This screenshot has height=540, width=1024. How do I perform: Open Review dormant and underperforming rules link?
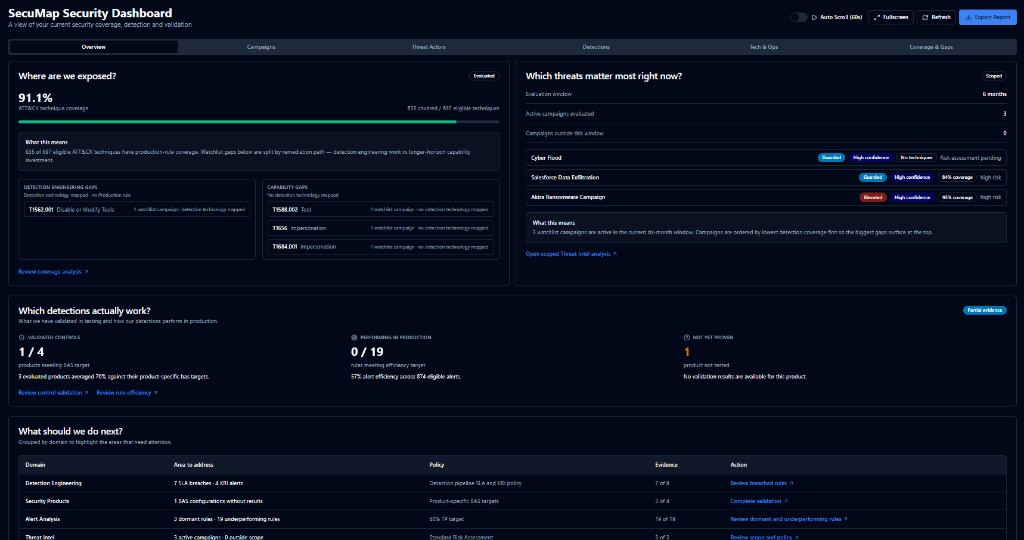point(789,519)
